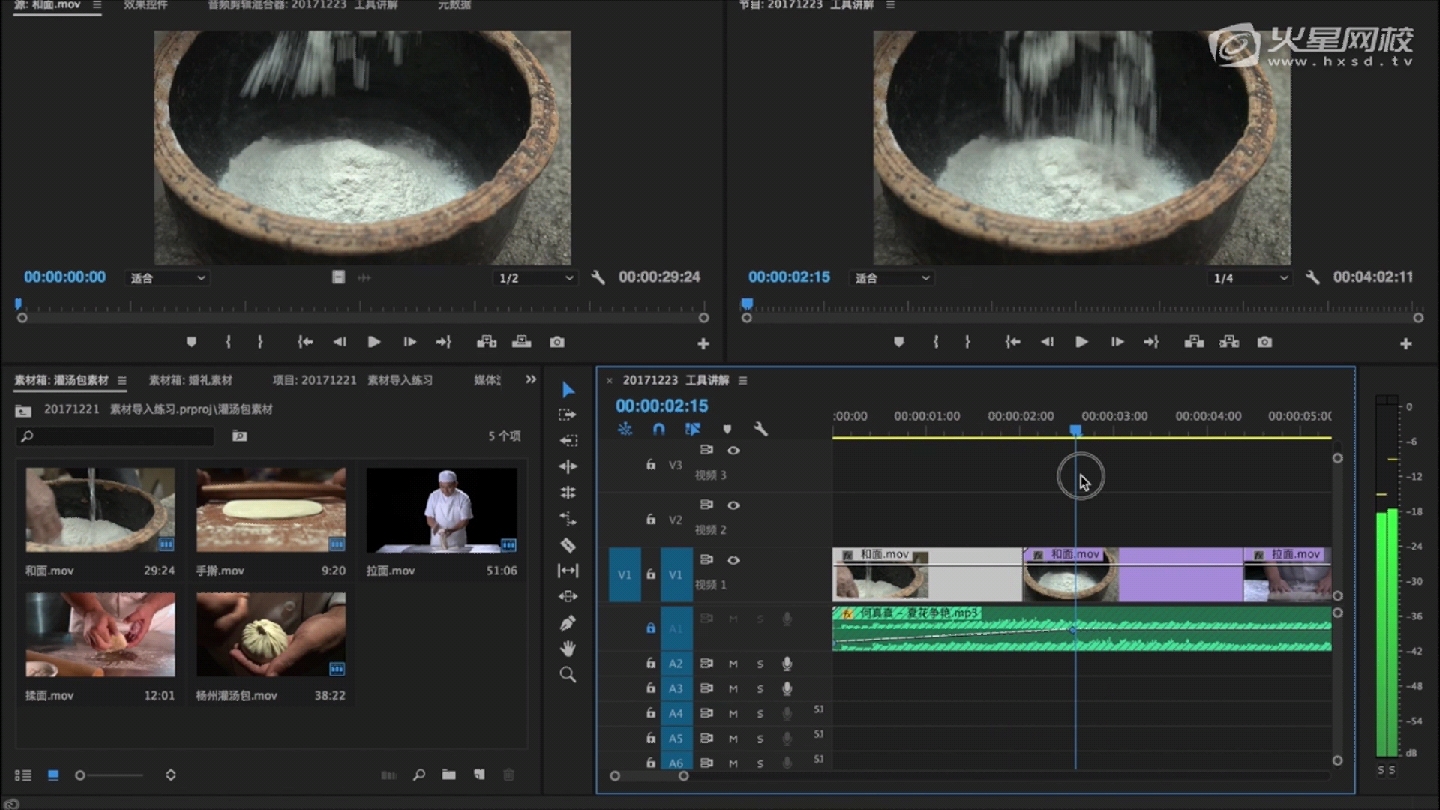Image resolution: width=1440 pixels, height=810 pixels.
Task: Open Source monitor zoom level dropdown
Action: coord(167,278)
